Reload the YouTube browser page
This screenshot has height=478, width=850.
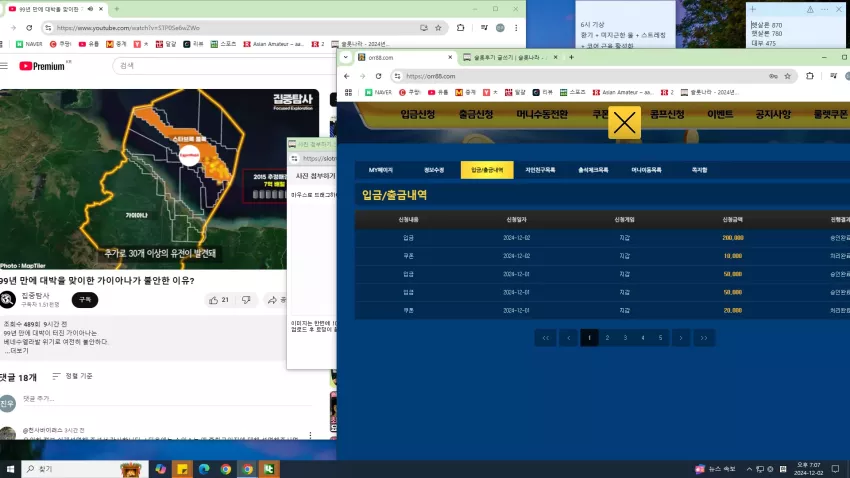click(x=29, y=28)
